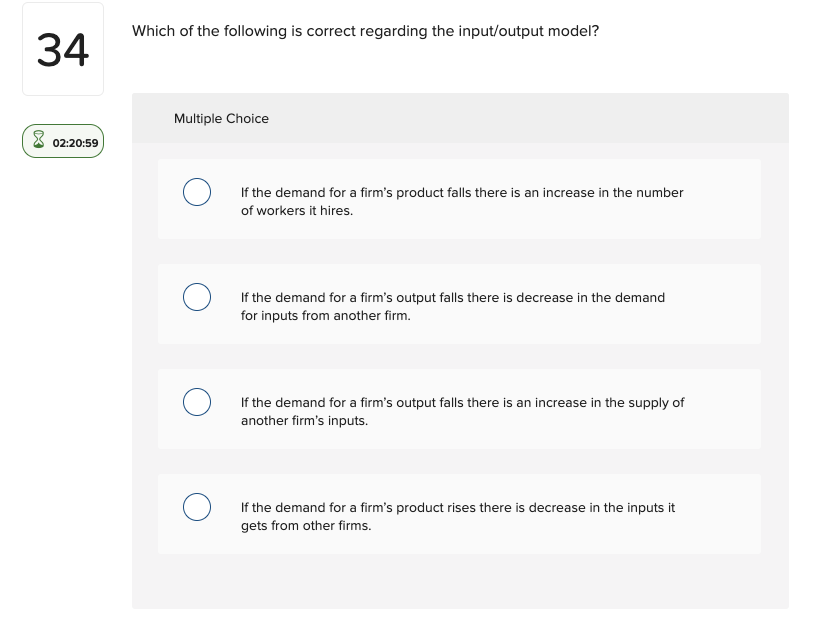Click the green timer pill on the left
The width and height of the screenshot is (840, 636).
click(62, 141)
